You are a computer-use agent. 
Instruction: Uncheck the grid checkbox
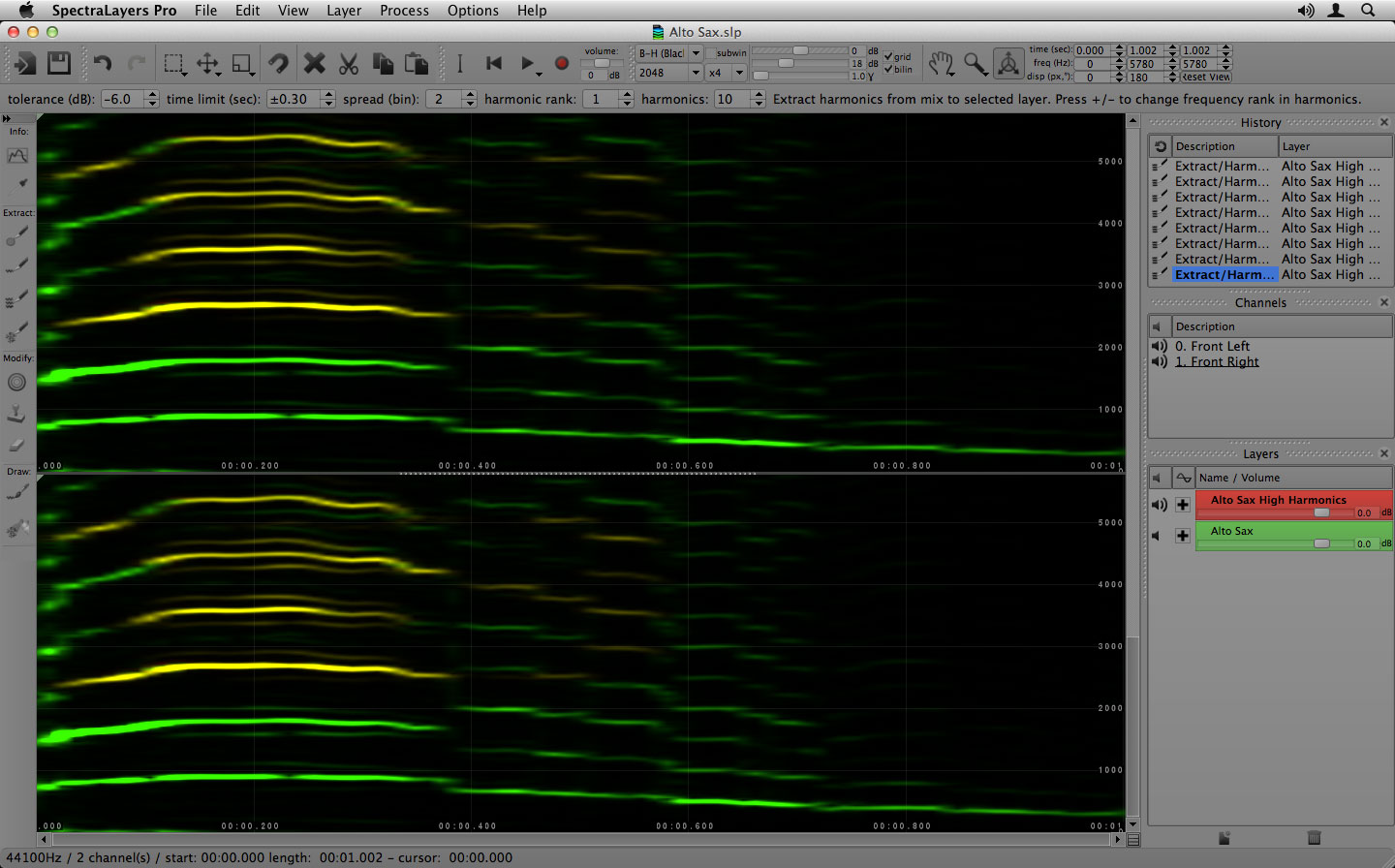(888, 56)
